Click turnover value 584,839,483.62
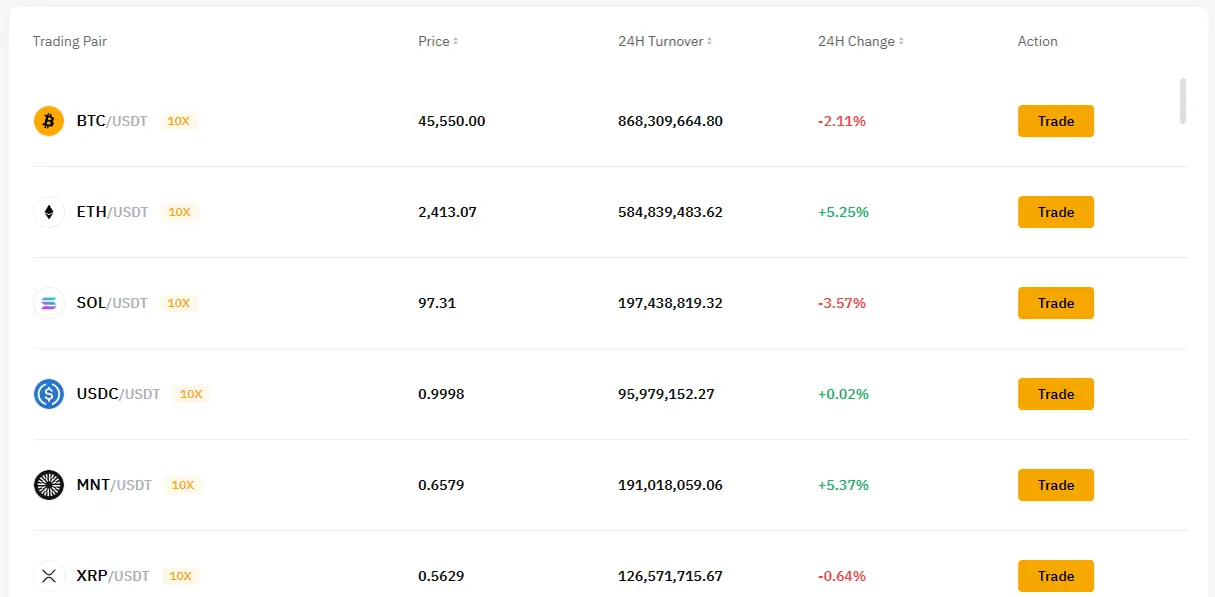Screen dimensions: 1215x597 point(670,212)
